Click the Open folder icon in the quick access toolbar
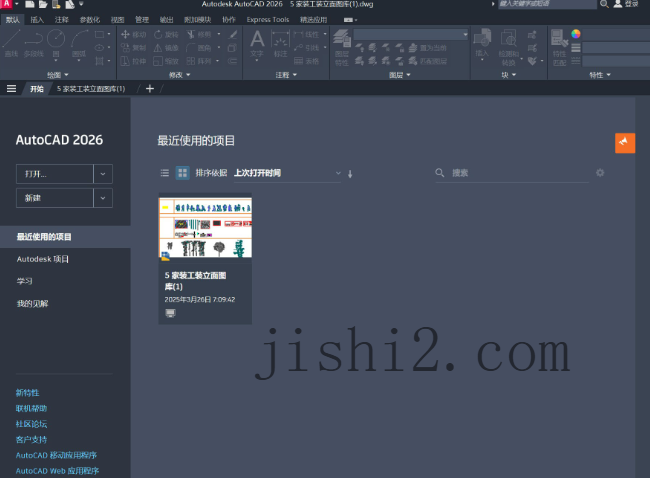 coord(43,4)
